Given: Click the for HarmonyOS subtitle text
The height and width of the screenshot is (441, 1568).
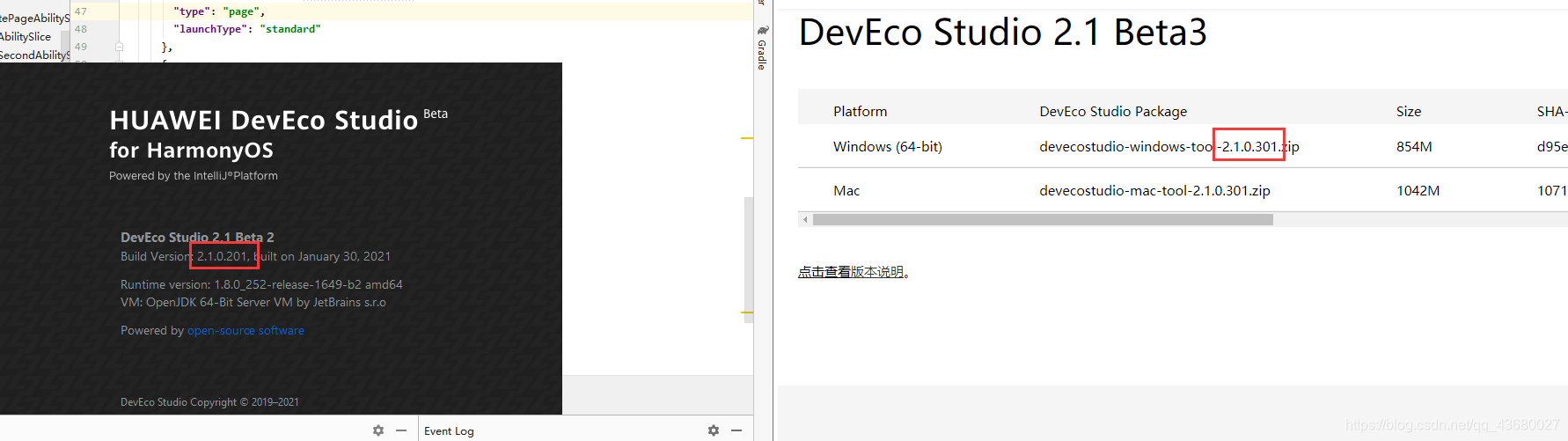Looking at the screenshot, I should (x=191, y=151).
